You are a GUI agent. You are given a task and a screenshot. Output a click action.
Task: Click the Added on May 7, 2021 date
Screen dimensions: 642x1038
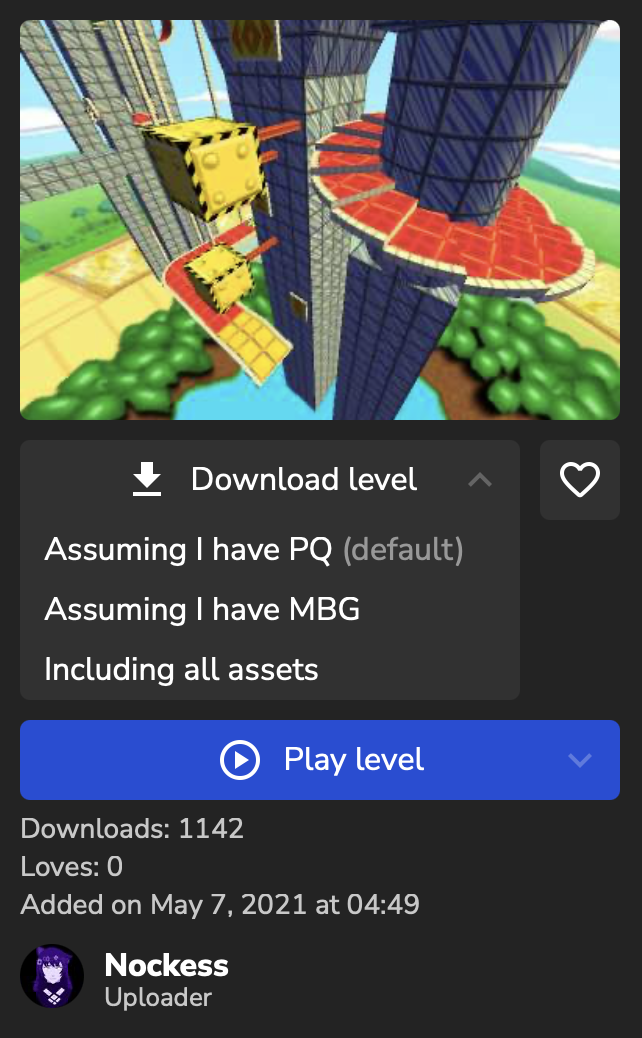(x=220, y=904)
